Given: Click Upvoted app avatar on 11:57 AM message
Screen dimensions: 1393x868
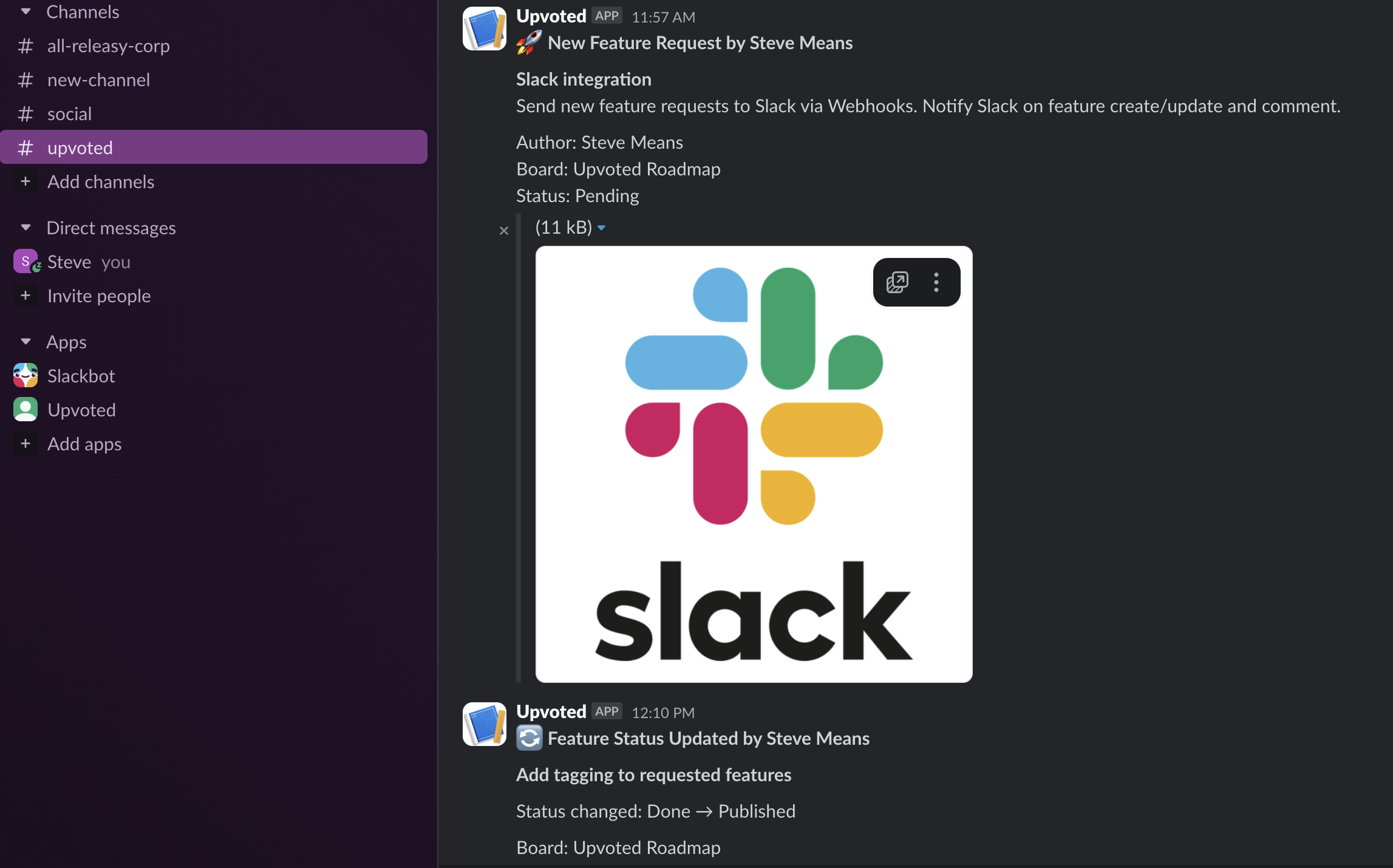Looking at the screenshot, I should (485, 29).
